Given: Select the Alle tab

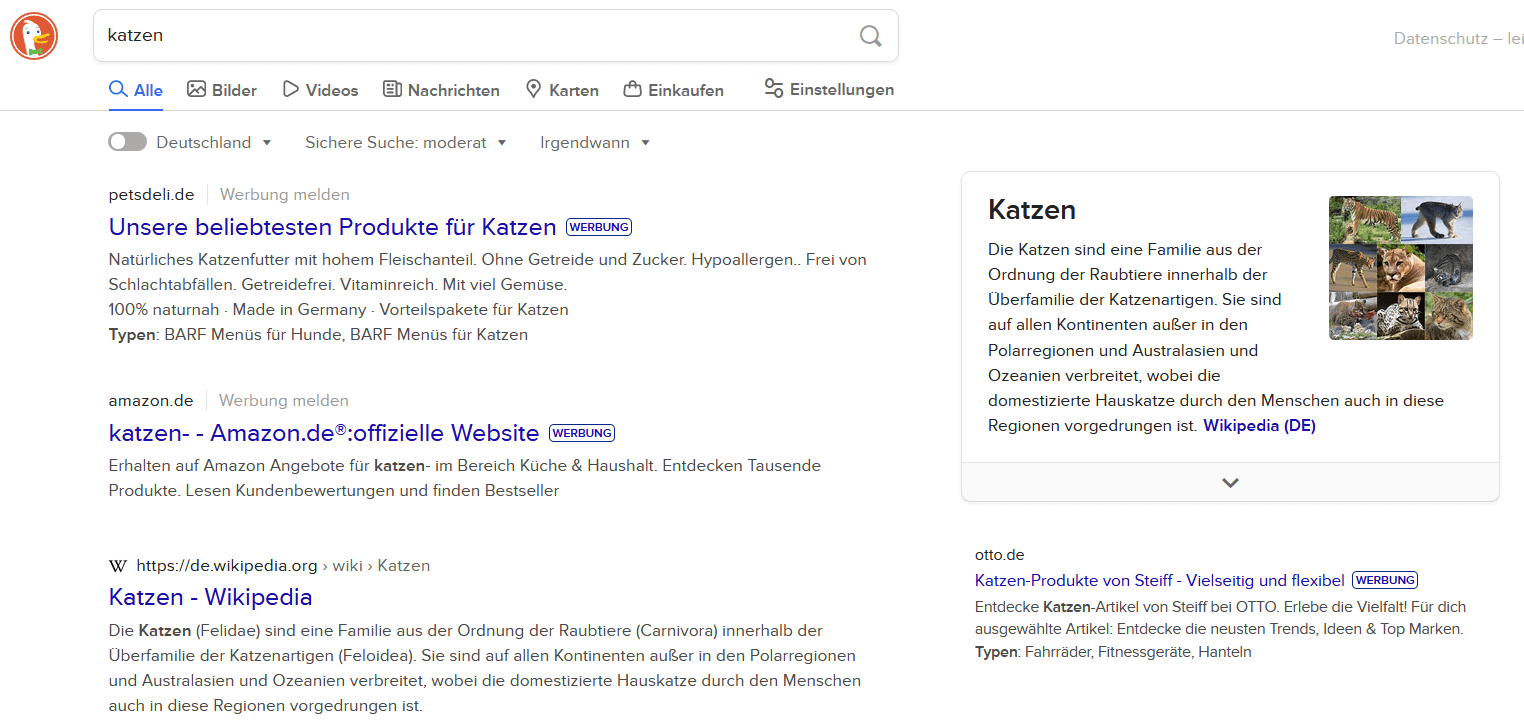Looking at the screenshot, I should [136, 90].
